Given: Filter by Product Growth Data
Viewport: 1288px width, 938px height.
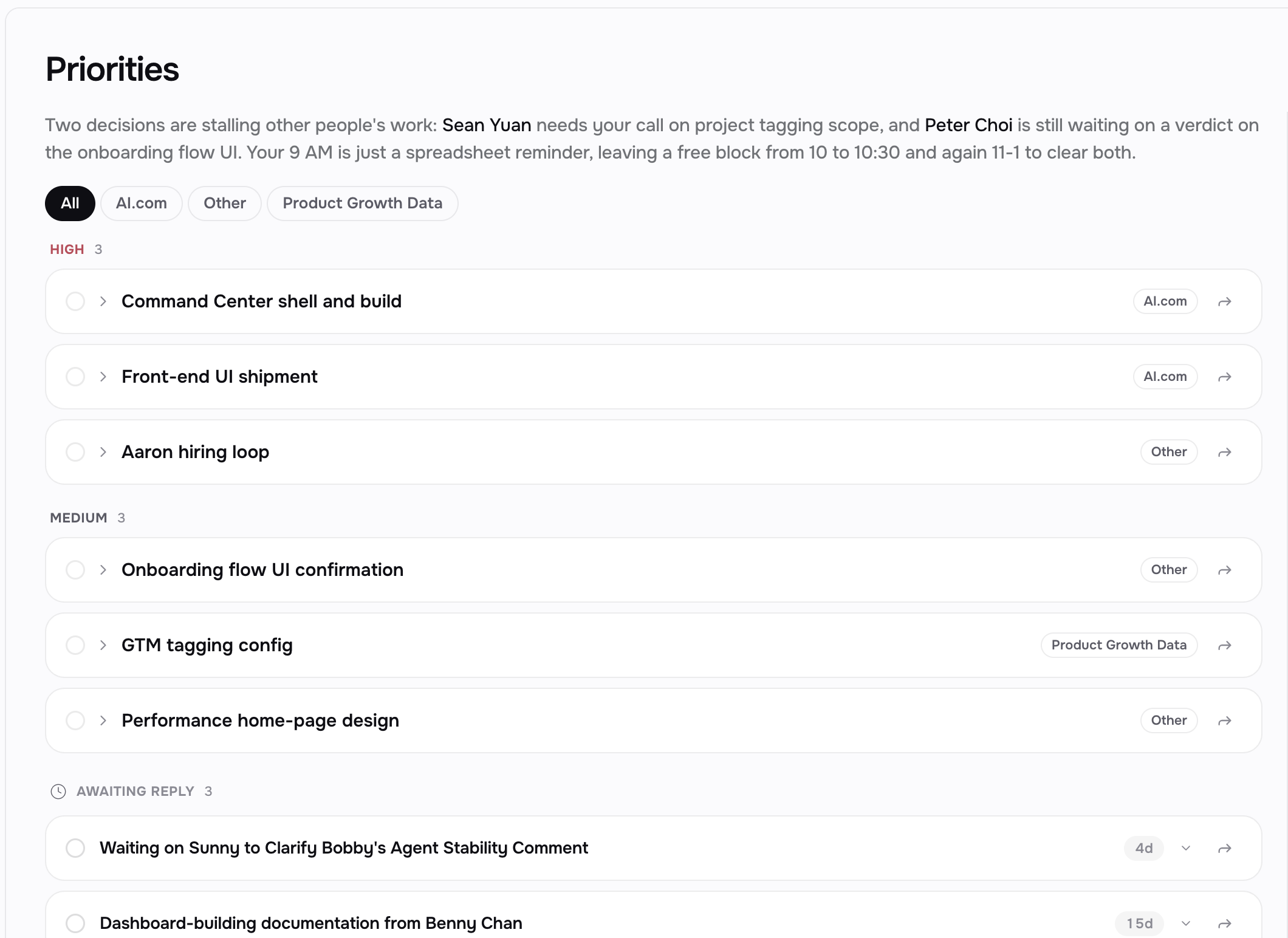Looking at the screenshot, I should point(363,204).
